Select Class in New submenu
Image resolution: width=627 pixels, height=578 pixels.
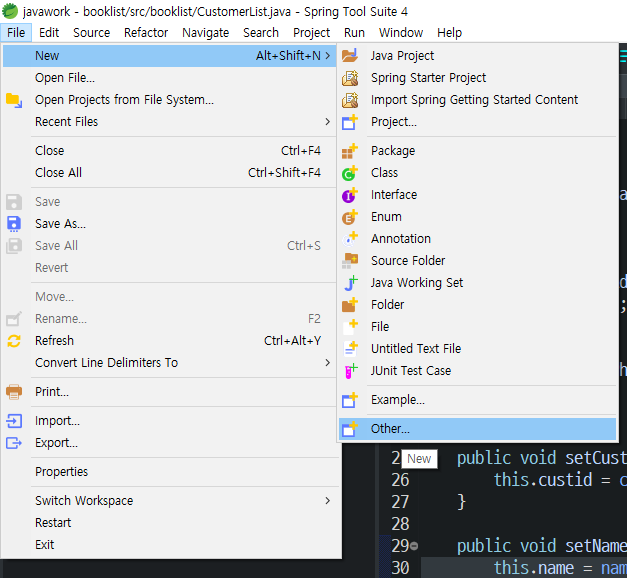point(477,173)
